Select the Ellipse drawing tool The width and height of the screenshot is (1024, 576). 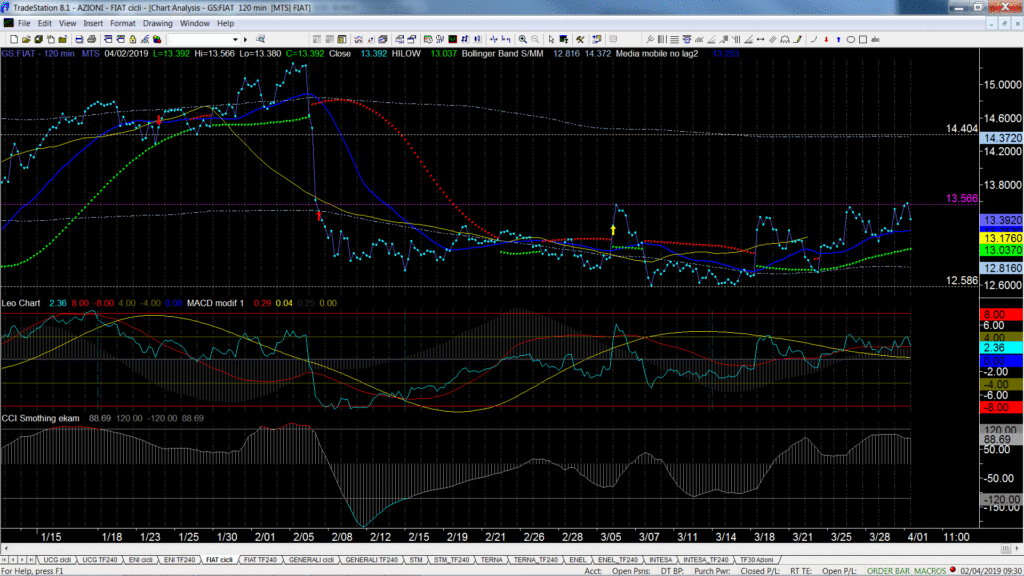(851, 39)
